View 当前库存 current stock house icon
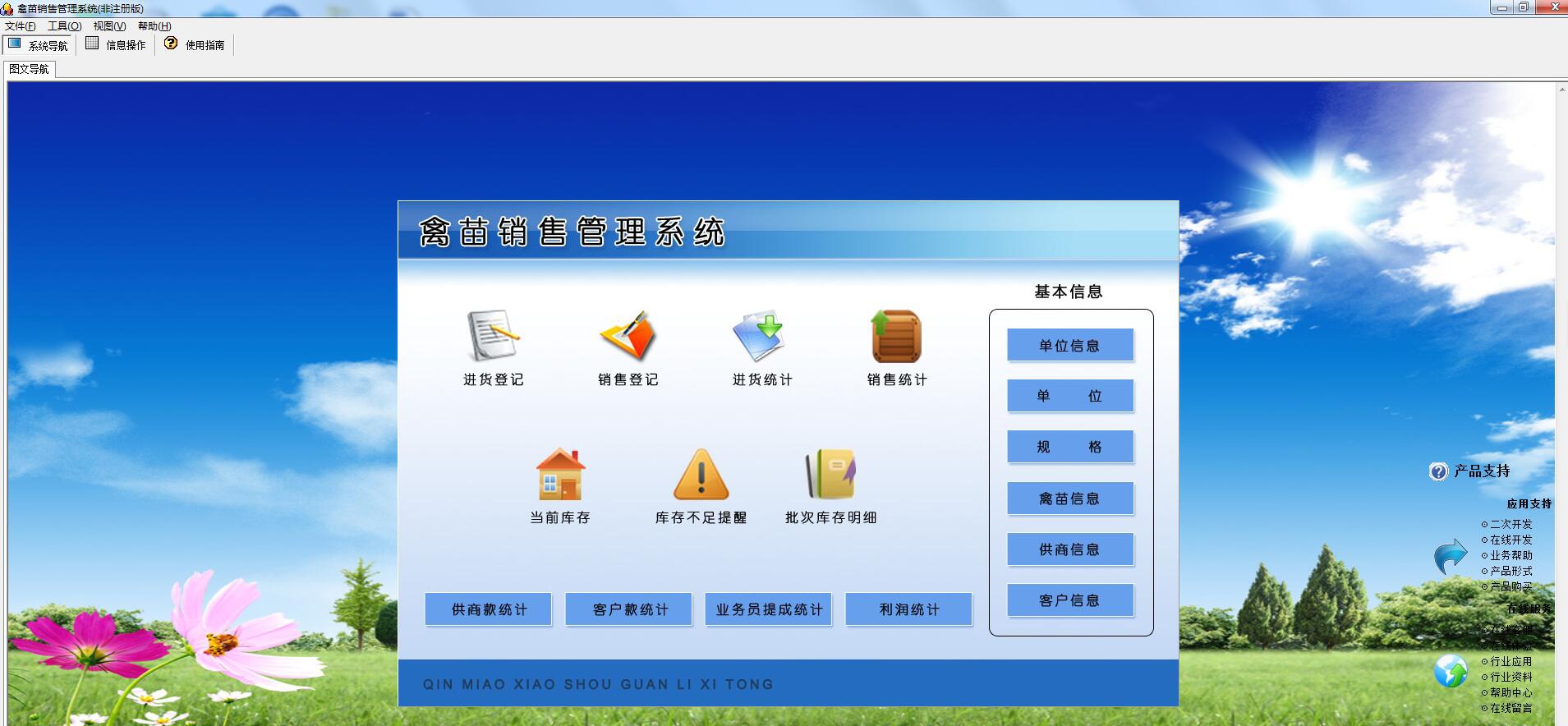 coord(560,474)
